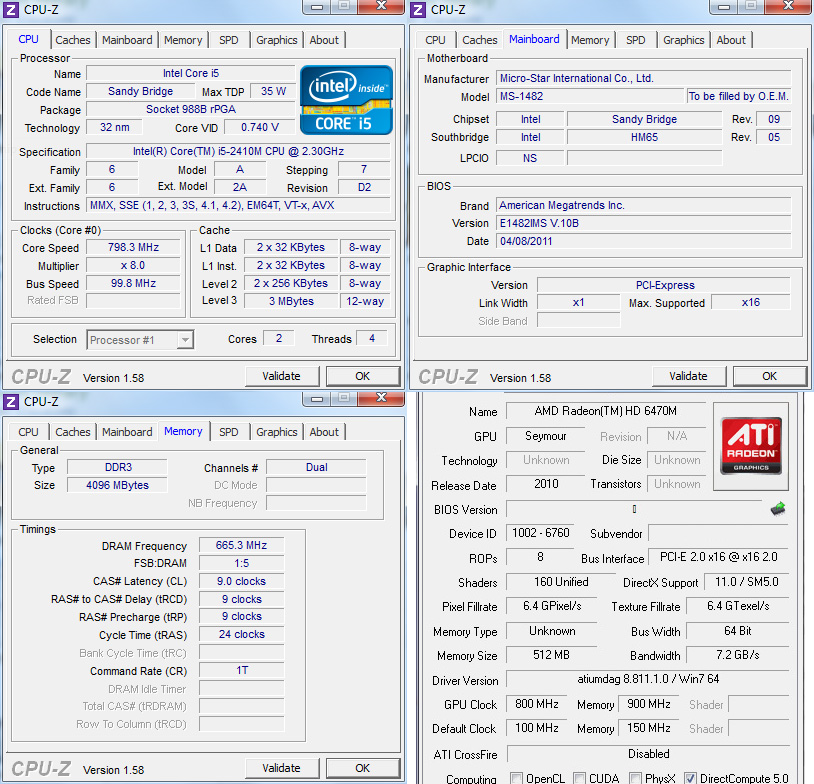Open the Memory tab in the Mainboard window
Screen dimensions: 814x784
590,40
